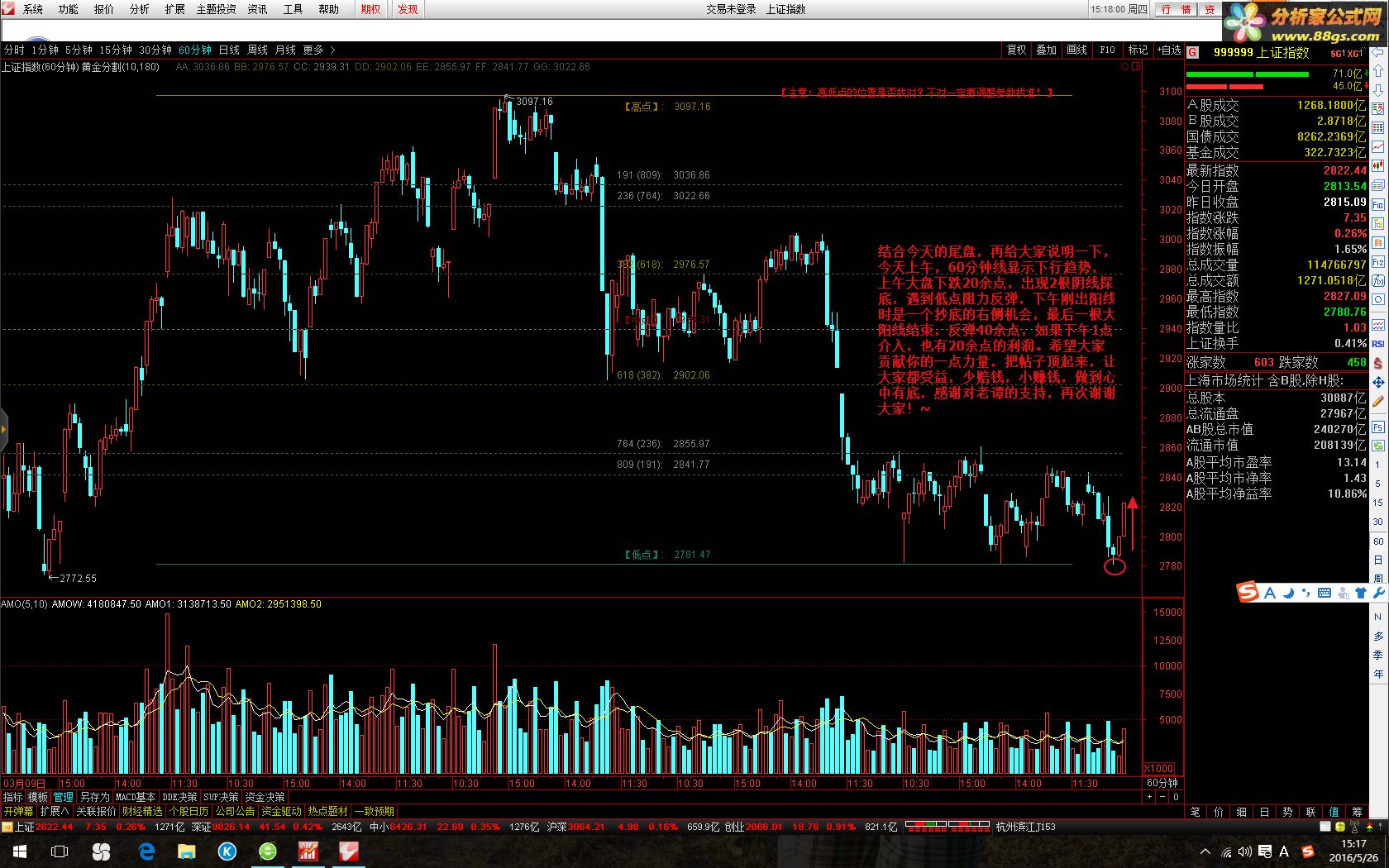Open the Windows Start menu

20,851
